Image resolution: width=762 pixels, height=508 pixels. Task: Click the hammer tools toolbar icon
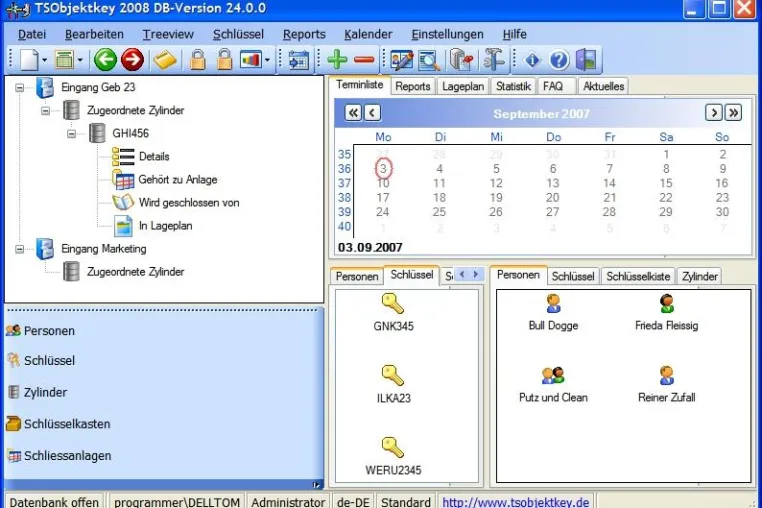coord(493,60)
